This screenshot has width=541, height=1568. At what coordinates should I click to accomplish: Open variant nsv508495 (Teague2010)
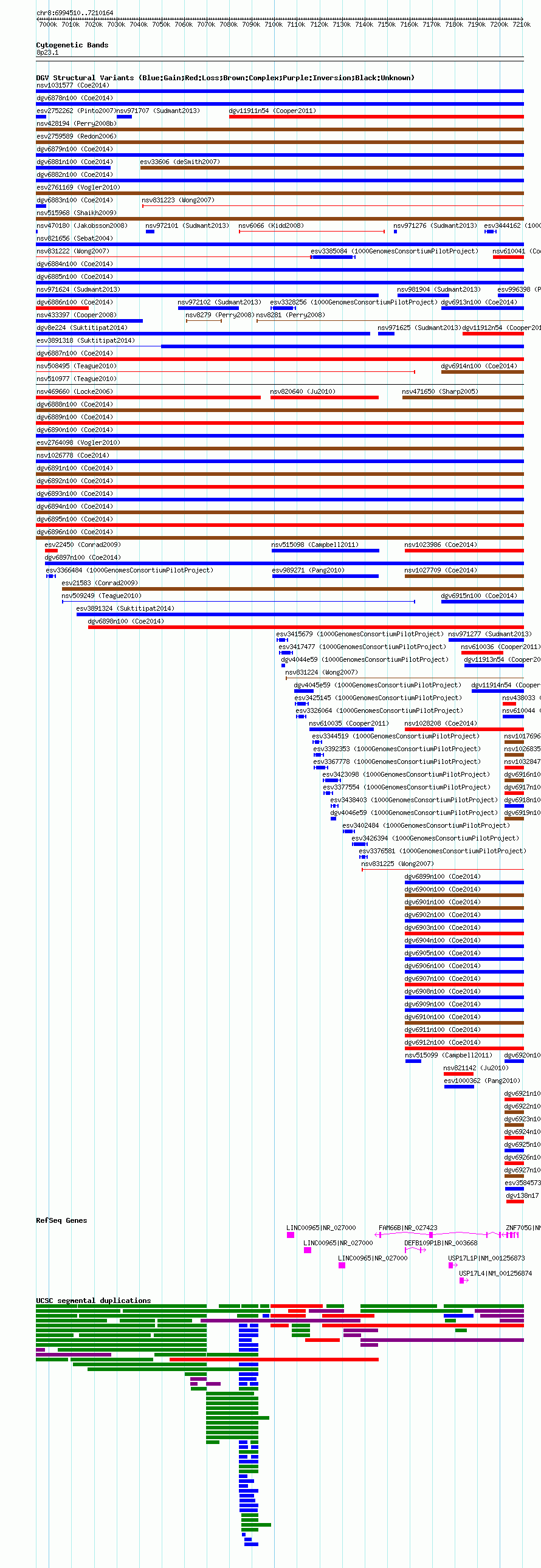[77, 366]
